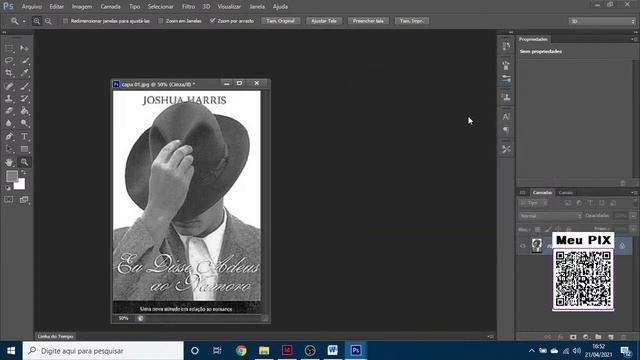640x360 pixels.
Task: Open the Imagem menu
Action: 82,7
